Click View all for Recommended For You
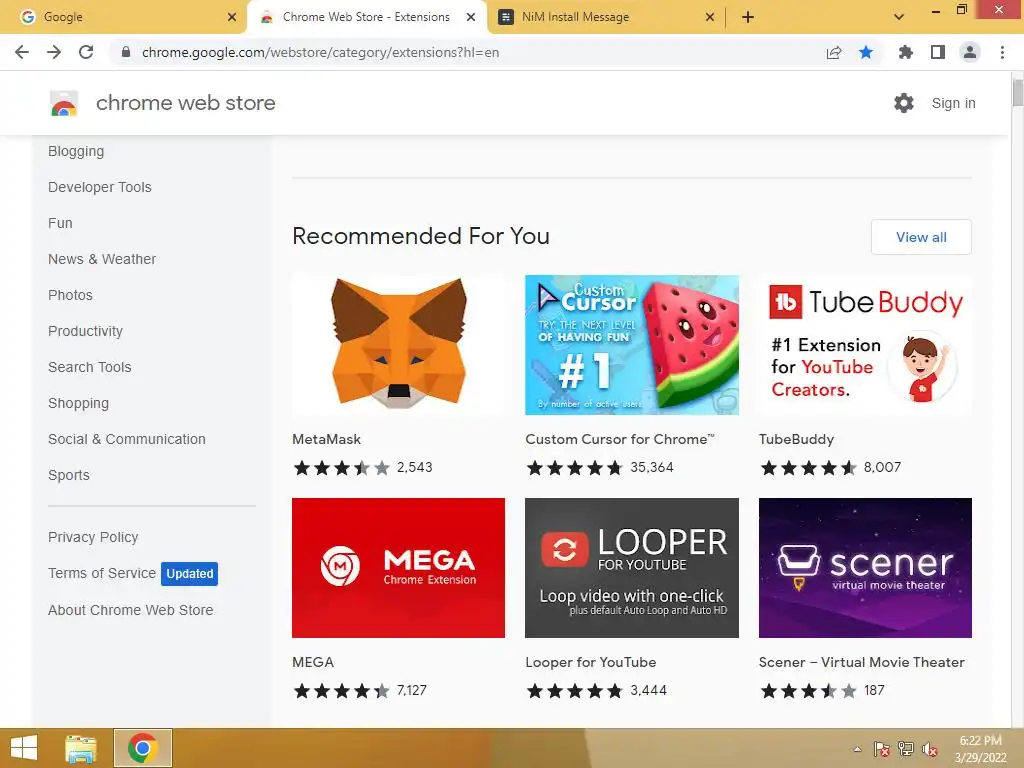The width and height of the screenshot is (1024, 768). click(921, 237)
